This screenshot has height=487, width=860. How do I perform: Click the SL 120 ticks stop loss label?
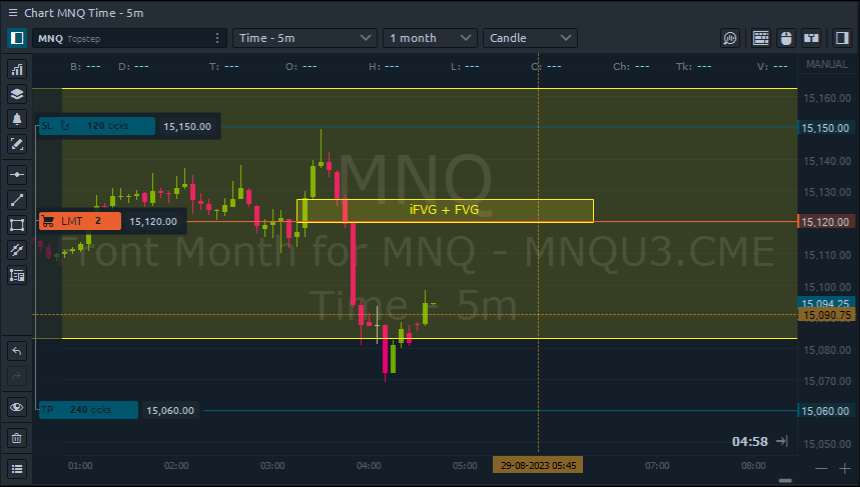97,126
